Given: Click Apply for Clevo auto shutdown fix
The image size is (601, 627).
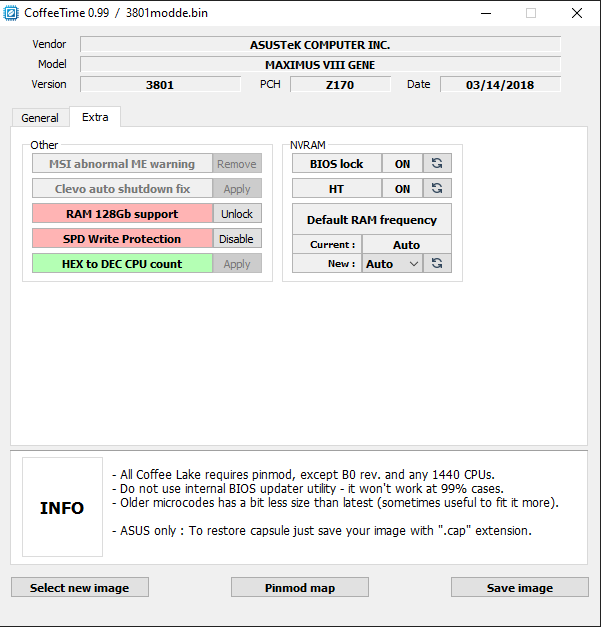Looking at the screenshot, I should (237, 189).
